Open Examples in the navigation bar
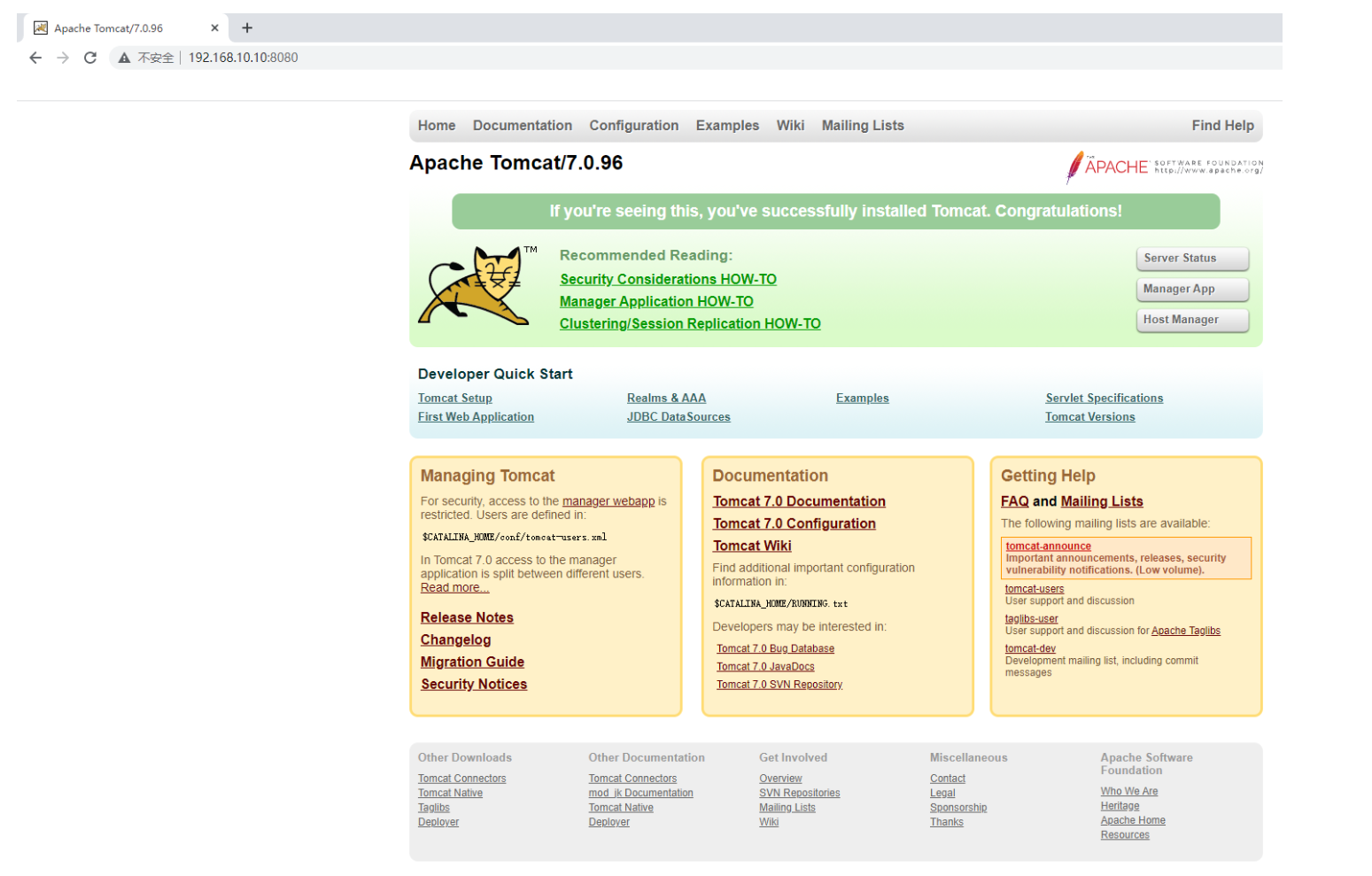The width and height of the screenshot is (1372, 876). 727,126
